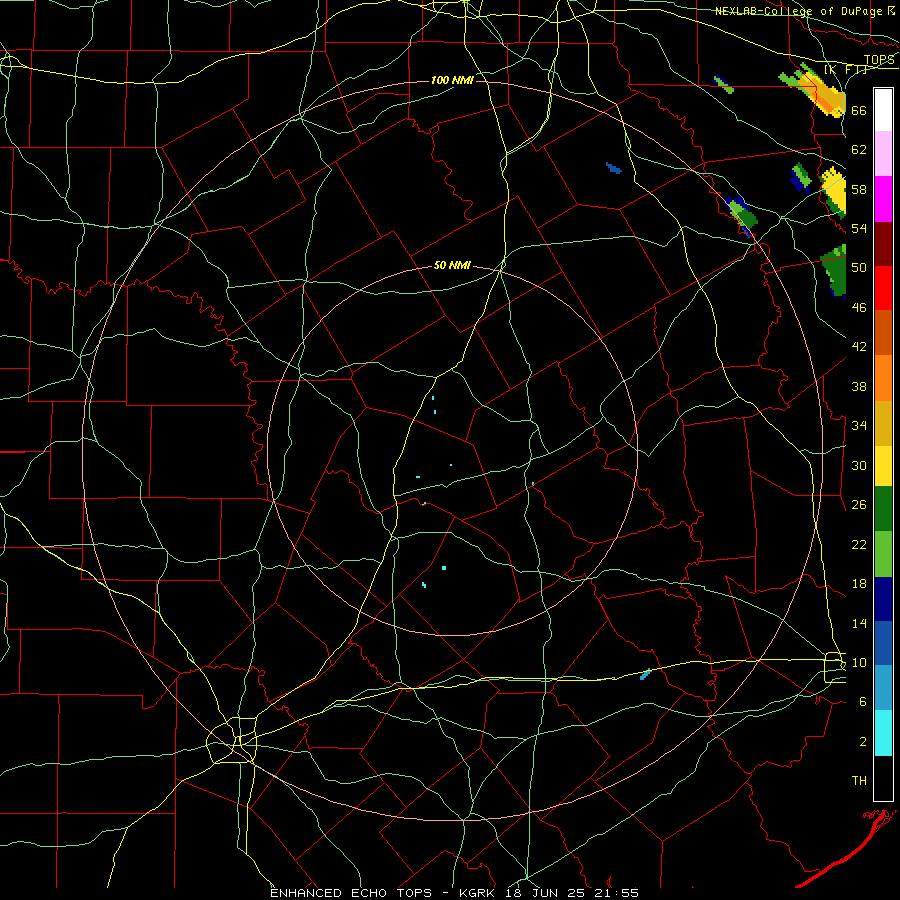Click the "2" legend value

tap(863, 741)
